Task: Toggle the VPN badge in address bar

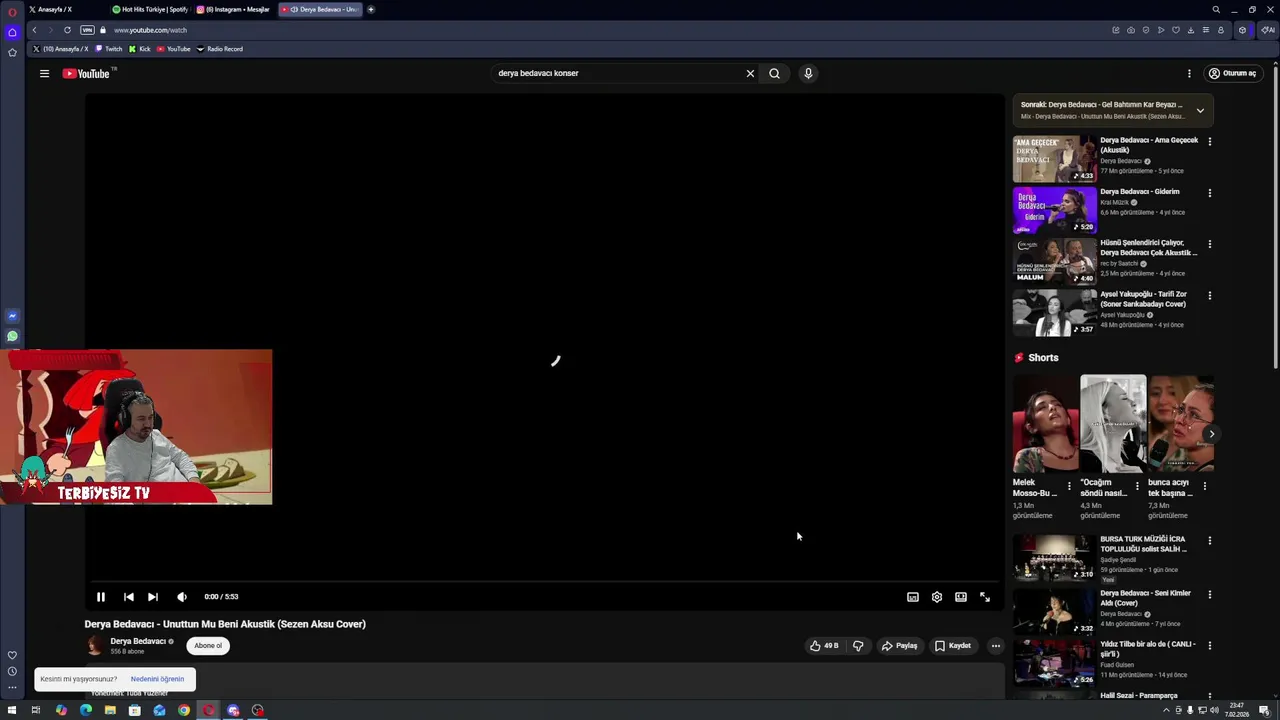Action: tap(87, 30)
